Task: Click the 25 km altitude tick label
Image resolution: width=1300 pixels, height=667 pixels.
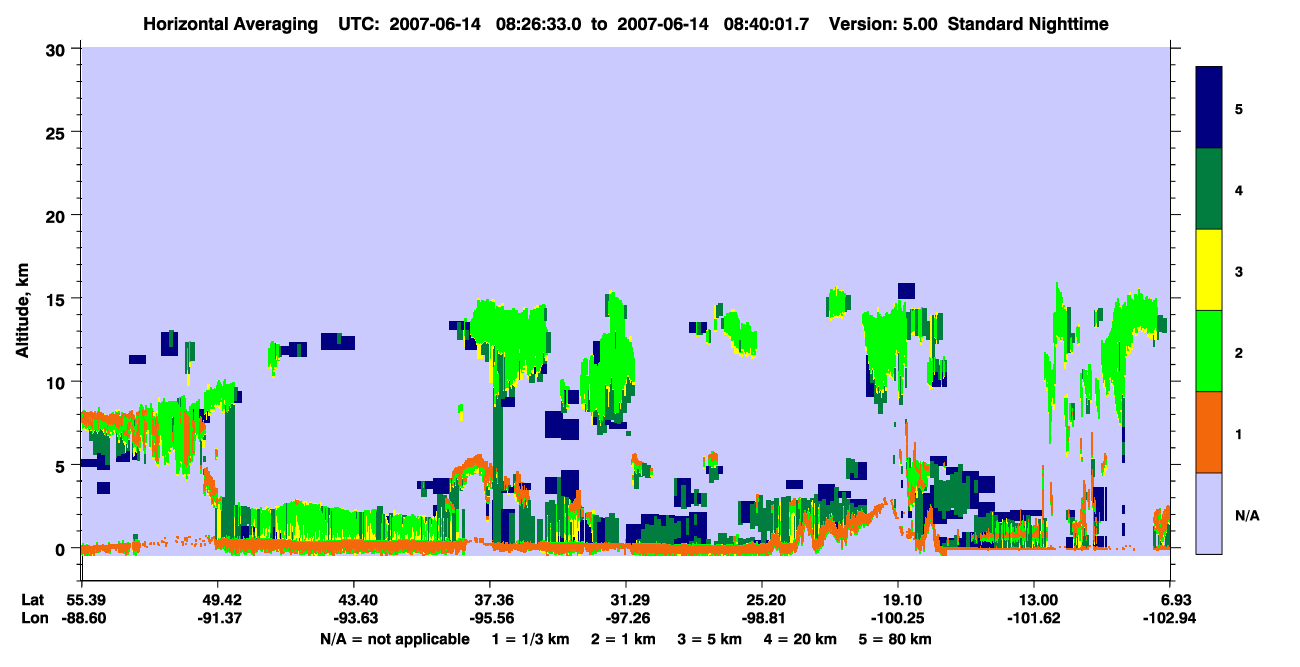Action: coord(56,132)
